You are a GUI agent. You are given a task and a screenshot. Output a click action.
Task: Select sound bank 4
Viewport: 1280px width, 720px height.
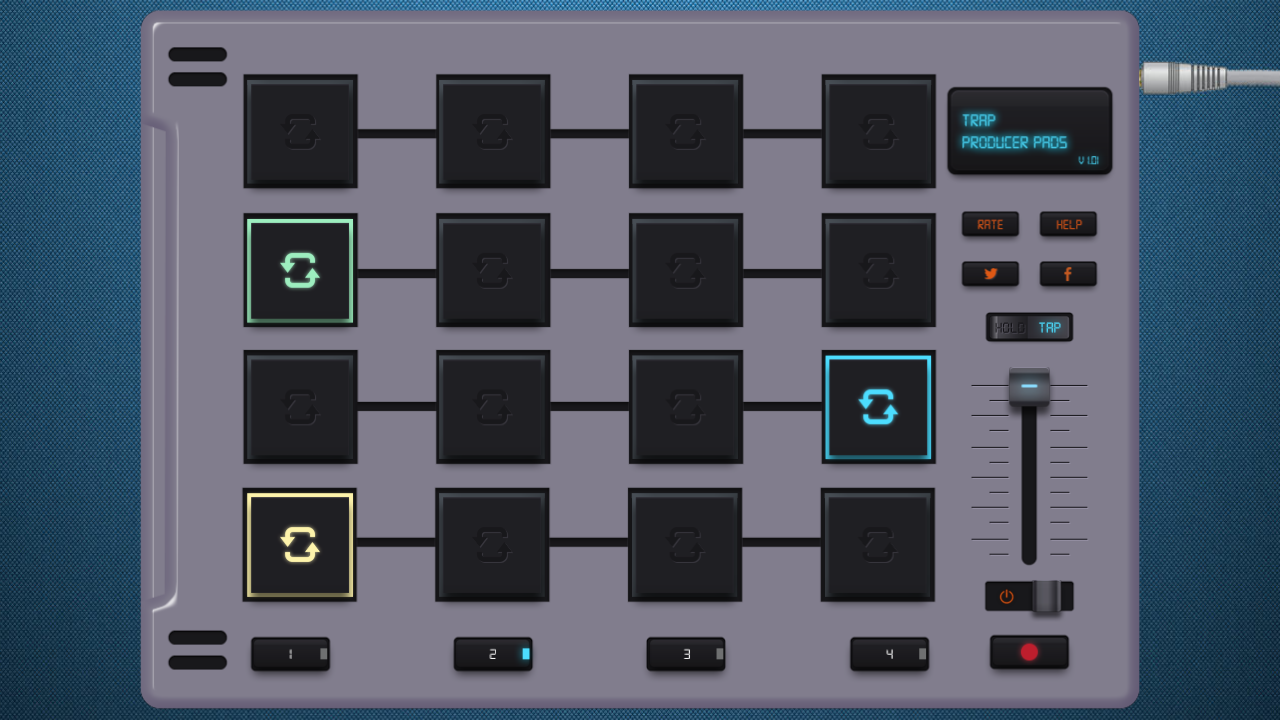point(890,654)
